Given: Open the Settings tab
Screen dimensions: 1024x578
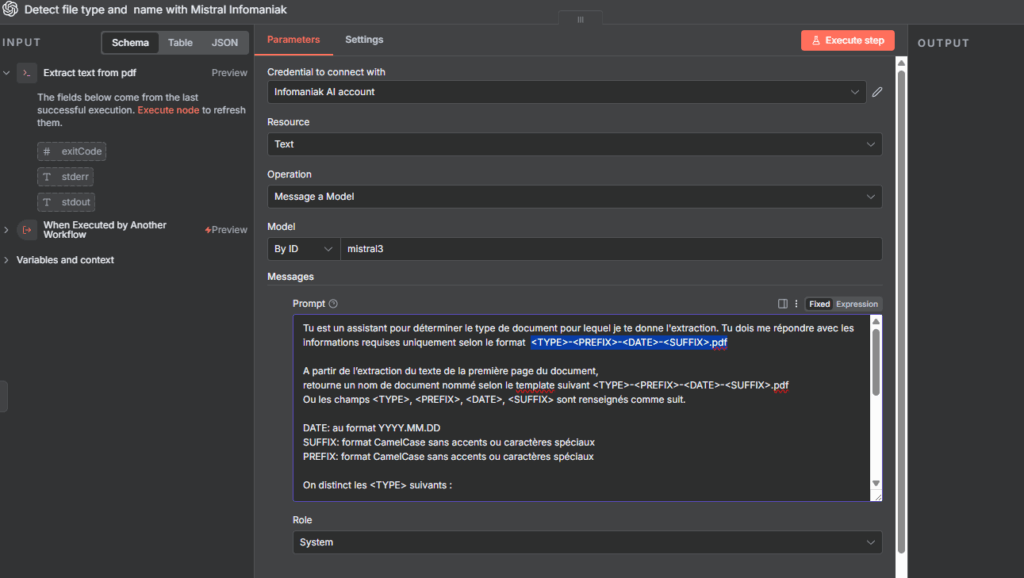Looking at the screenshot, I should click(x=364, y=40).
